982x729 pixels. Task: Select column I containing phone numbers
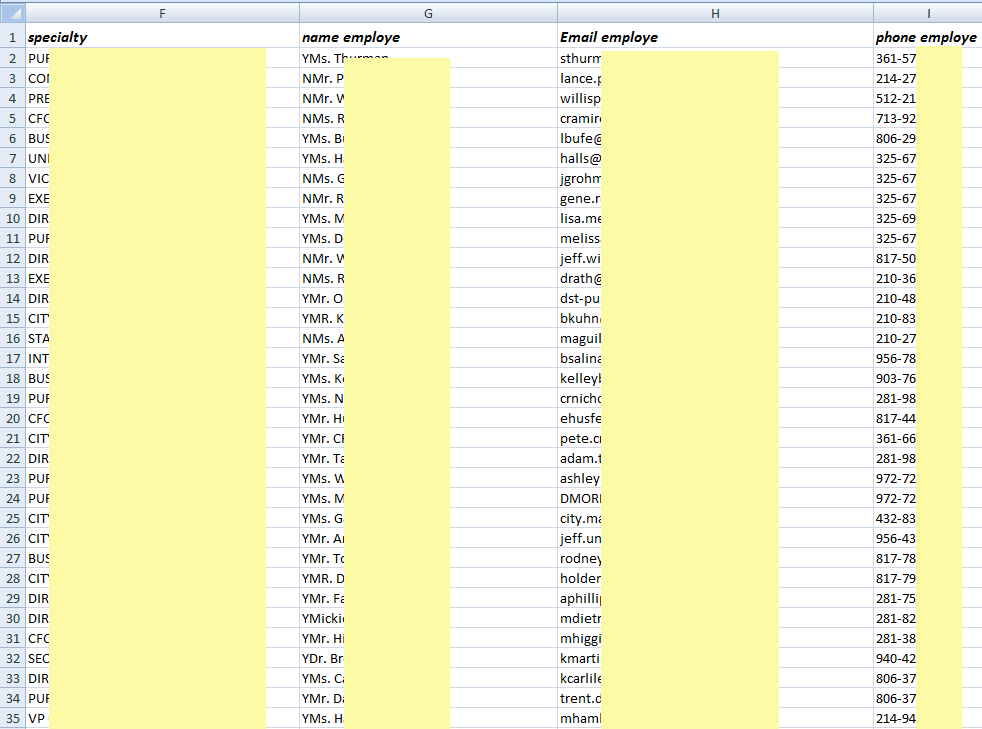(928, 13)
